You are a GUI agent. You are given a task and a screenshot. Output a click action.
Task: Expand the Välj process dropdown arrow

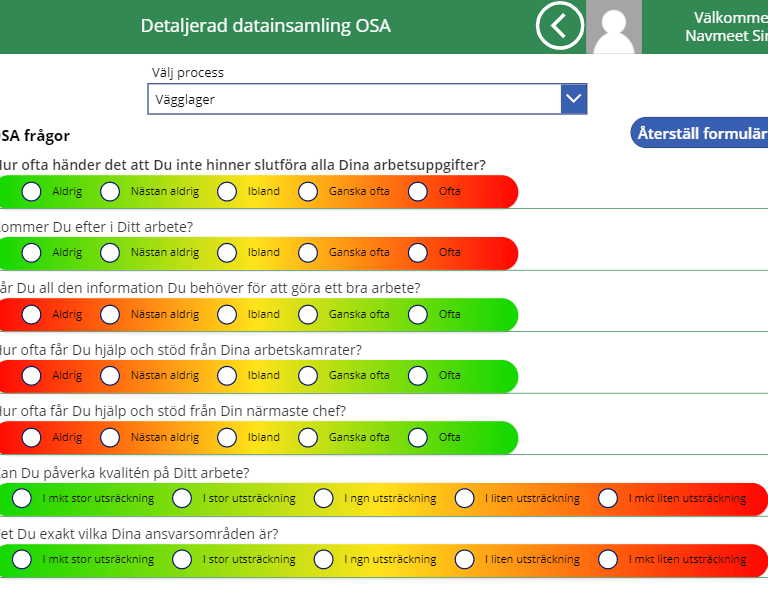tap(573, 99)
